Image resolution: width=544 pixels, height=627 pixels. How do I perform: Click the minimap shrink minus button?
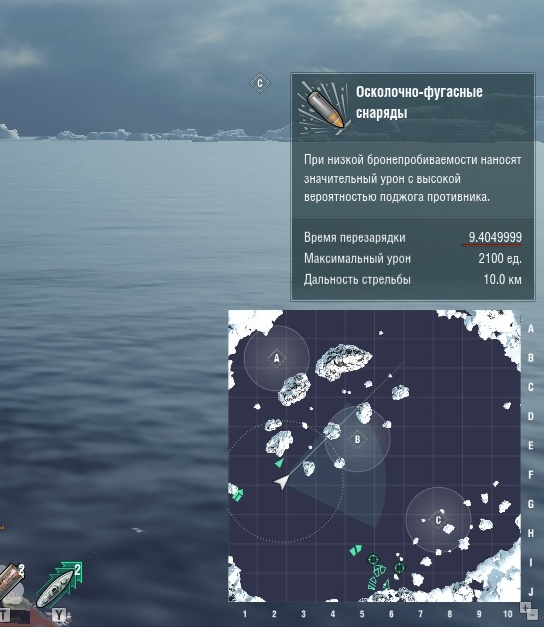pyautogui.click(x=533, y=614)
